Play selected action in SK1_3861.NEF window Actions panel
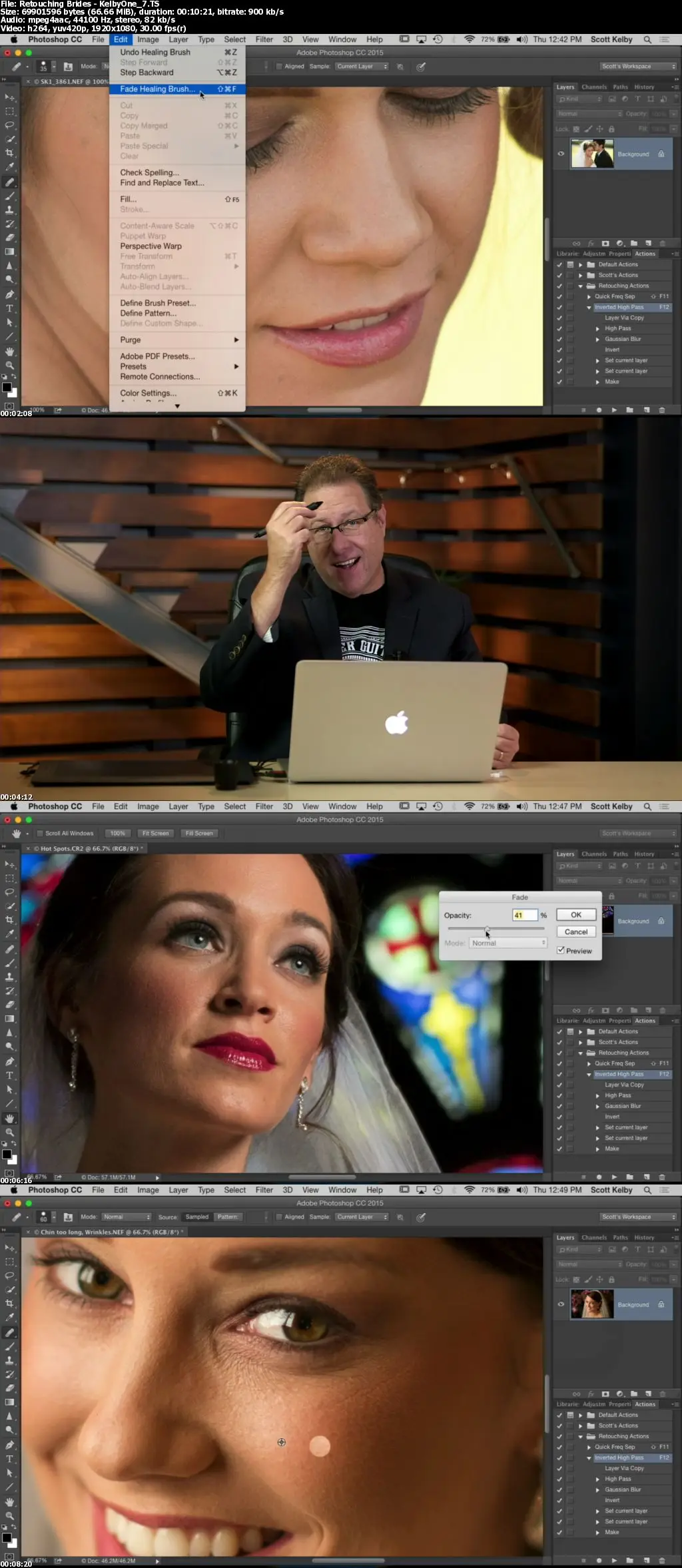Screen dimensions: 682x1568 (x=614, y=410)
